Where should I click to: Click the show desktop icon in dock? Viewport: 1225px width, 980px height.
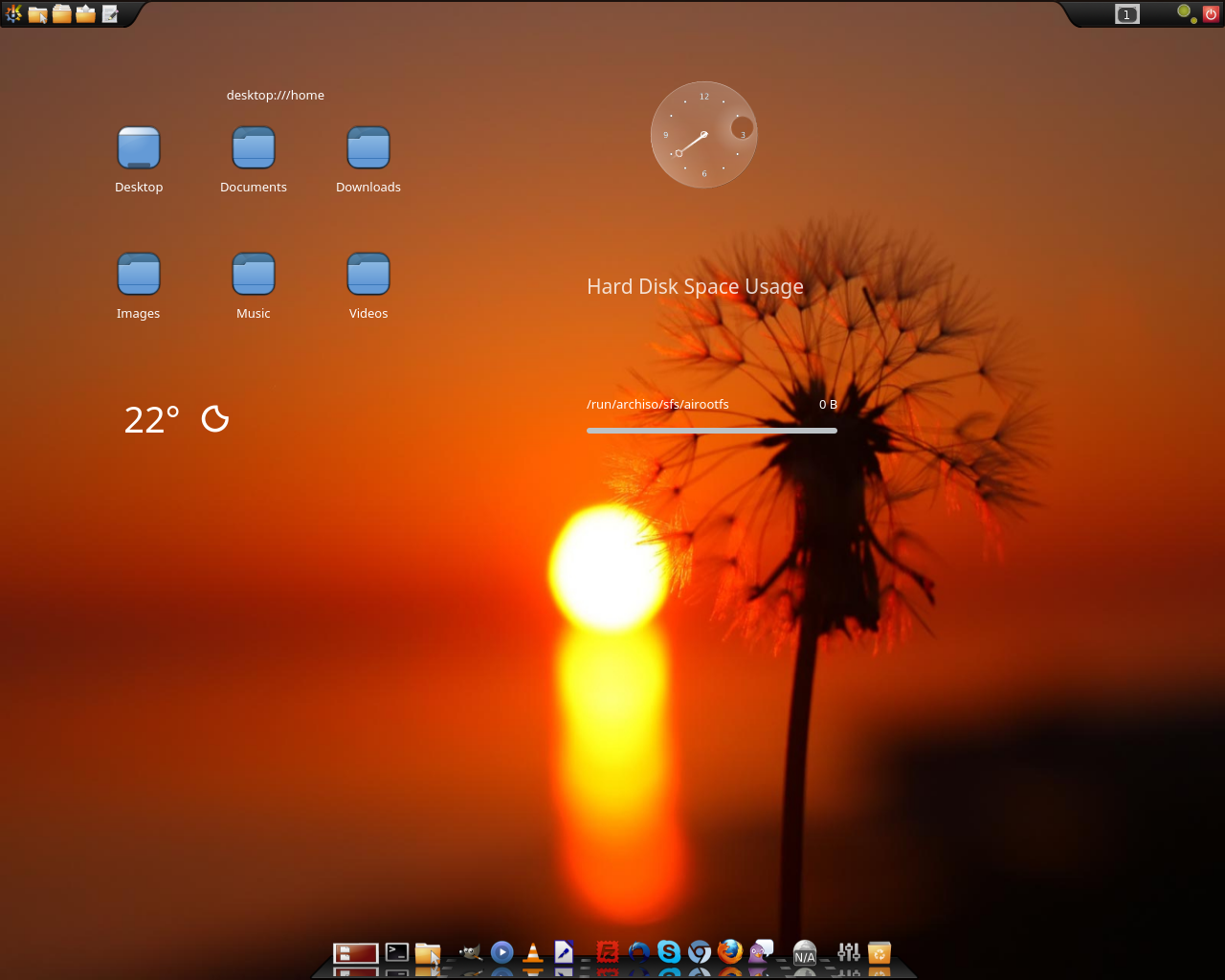click(x=356, y=952)
